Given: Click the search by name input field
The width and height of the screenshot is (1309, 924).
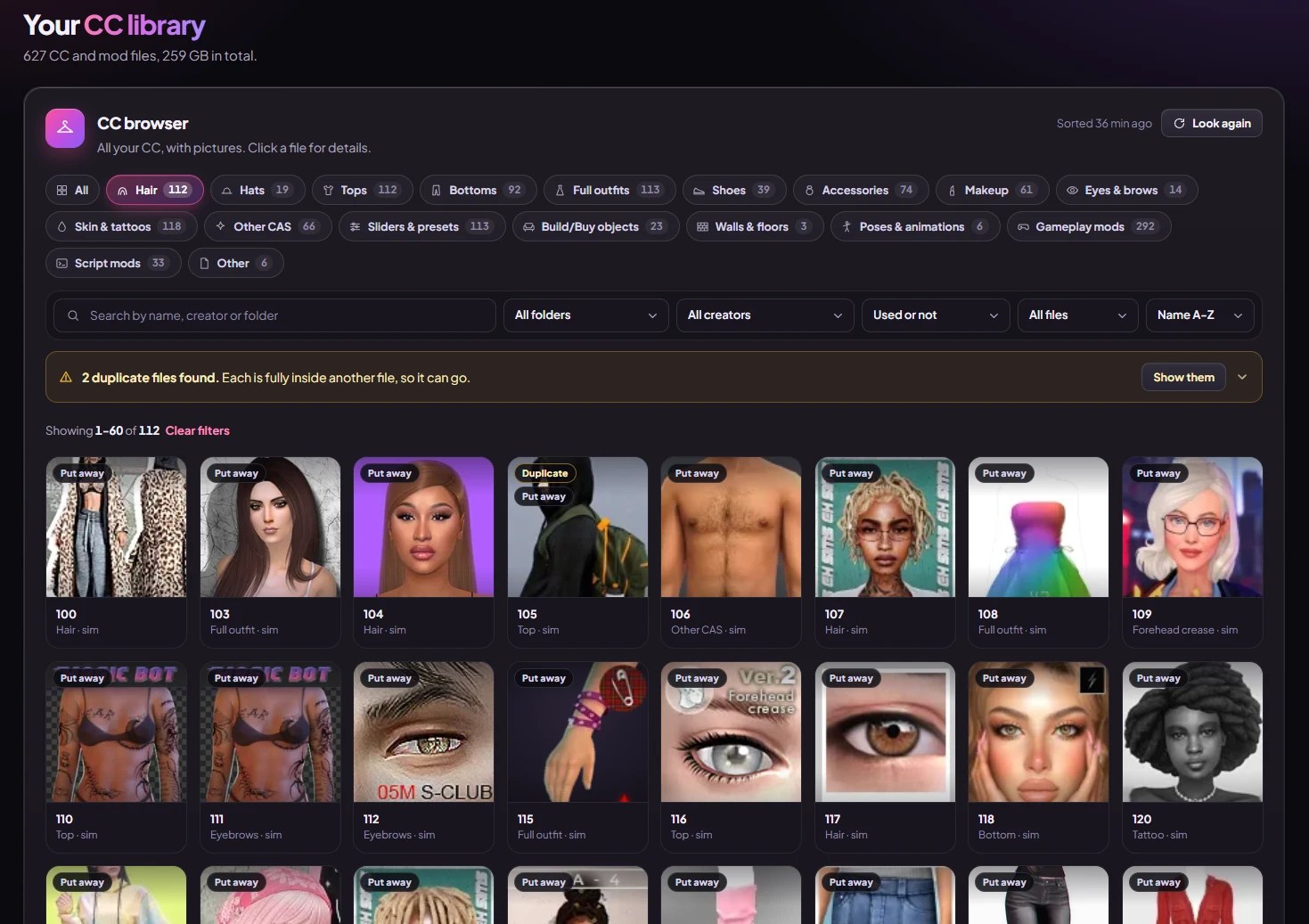Looking at the screenshot, I should click(x=274, y=315).
